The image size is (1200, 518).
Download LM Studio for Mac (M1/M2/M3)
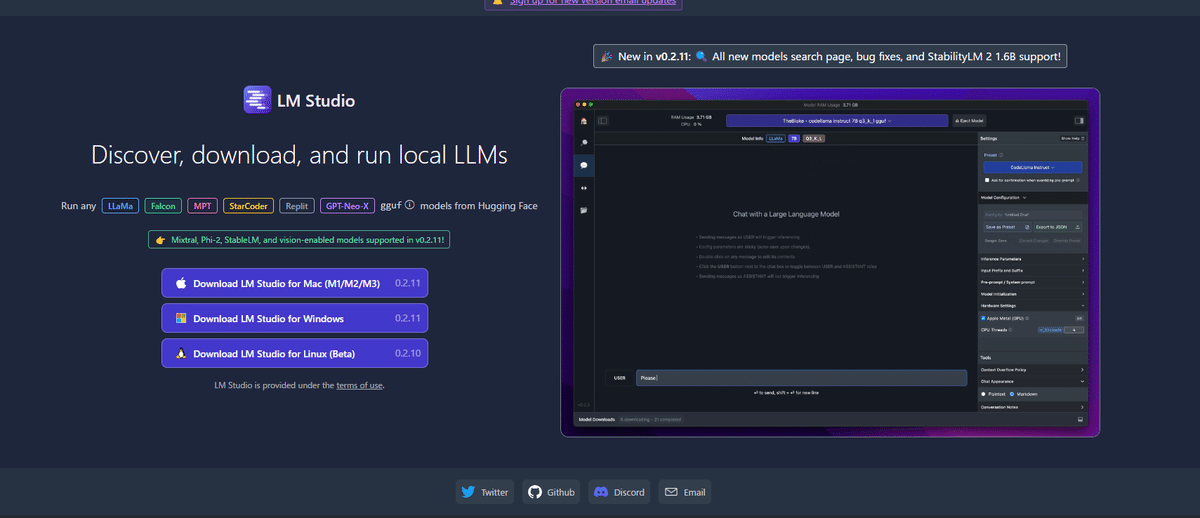coord(294,283)
